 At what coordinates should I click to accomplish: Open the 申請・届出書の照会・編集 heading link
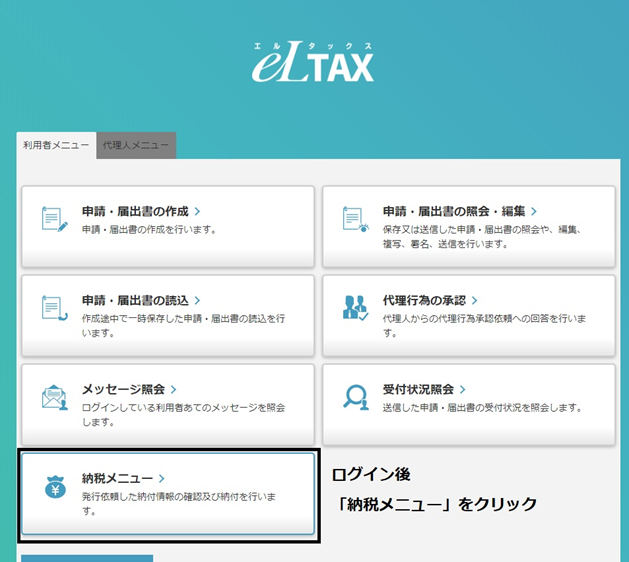coord(454,211)
